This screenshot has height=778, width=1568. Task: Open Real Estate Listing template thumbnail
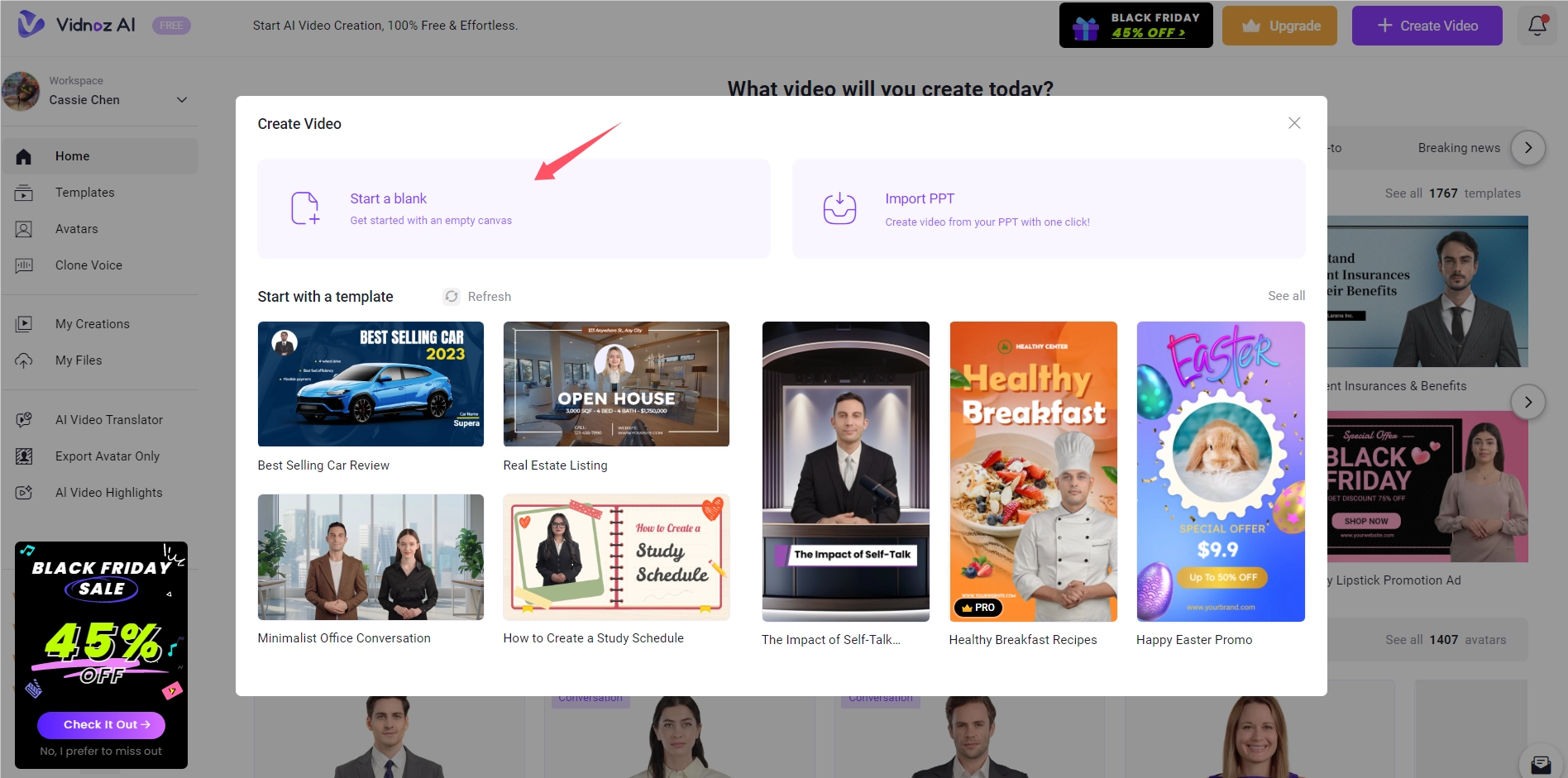coord(616,384)
